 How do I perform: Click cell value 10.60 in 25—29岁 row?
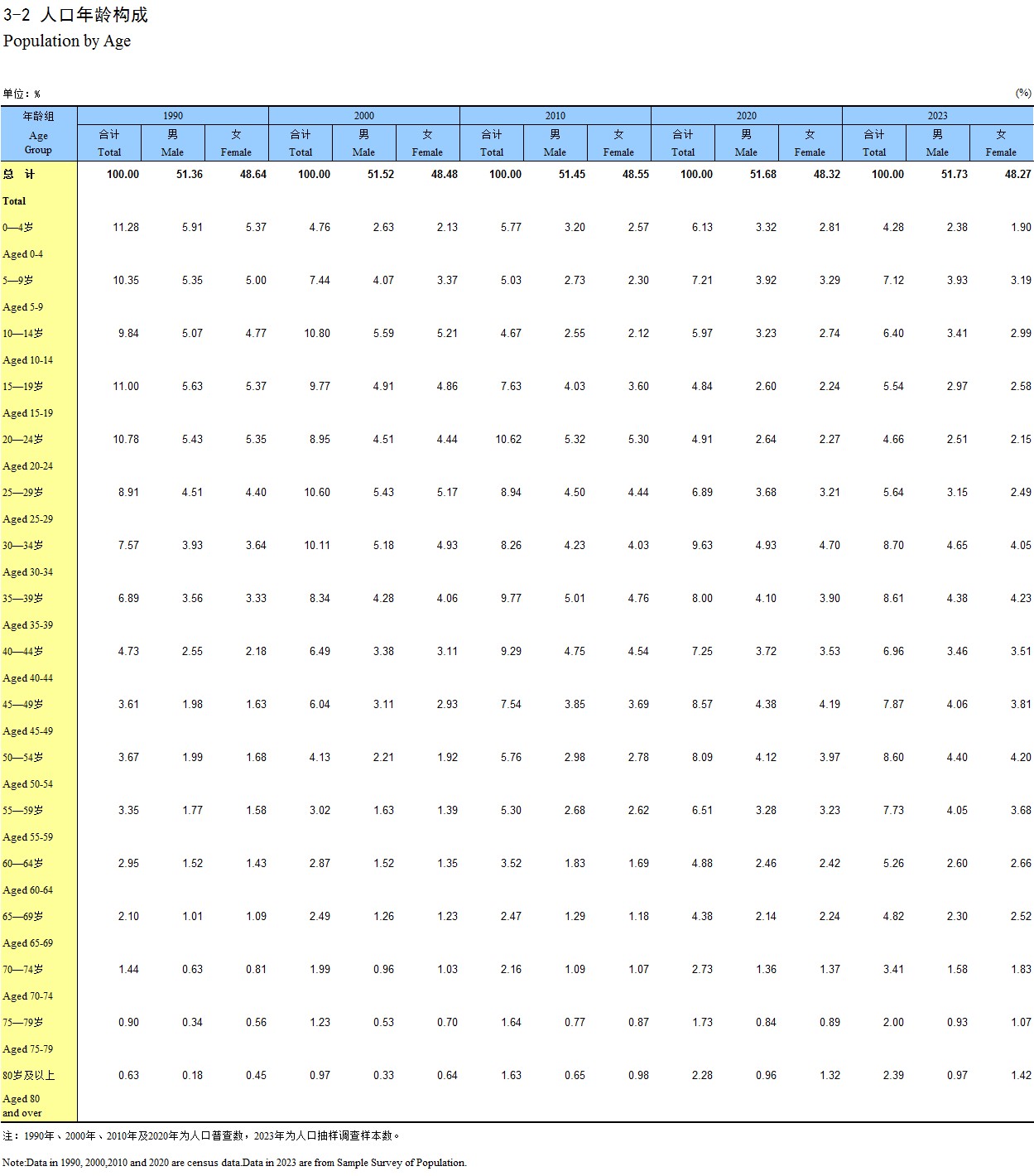pos(317,492)
